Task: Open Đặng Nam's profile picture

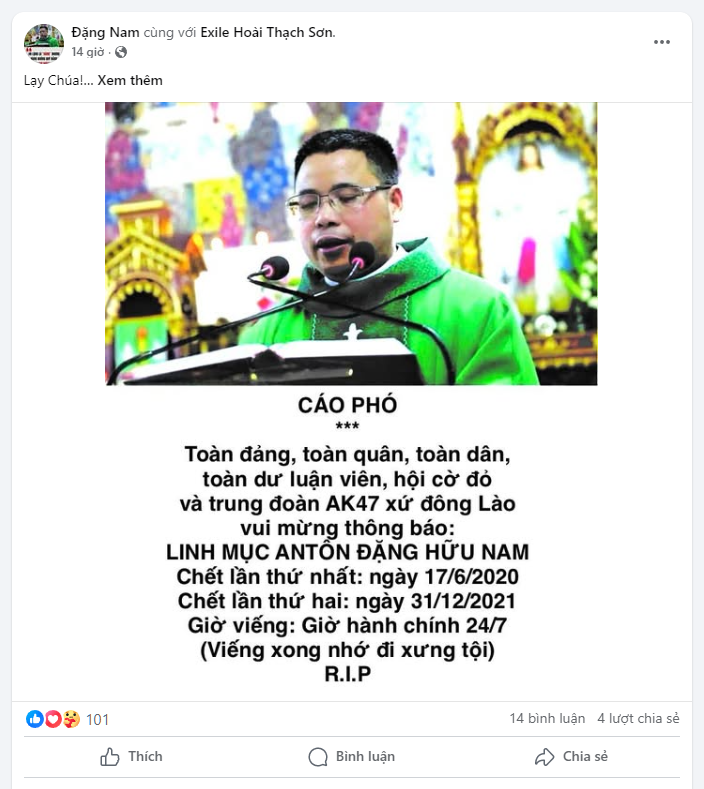Action: [44, 44]
